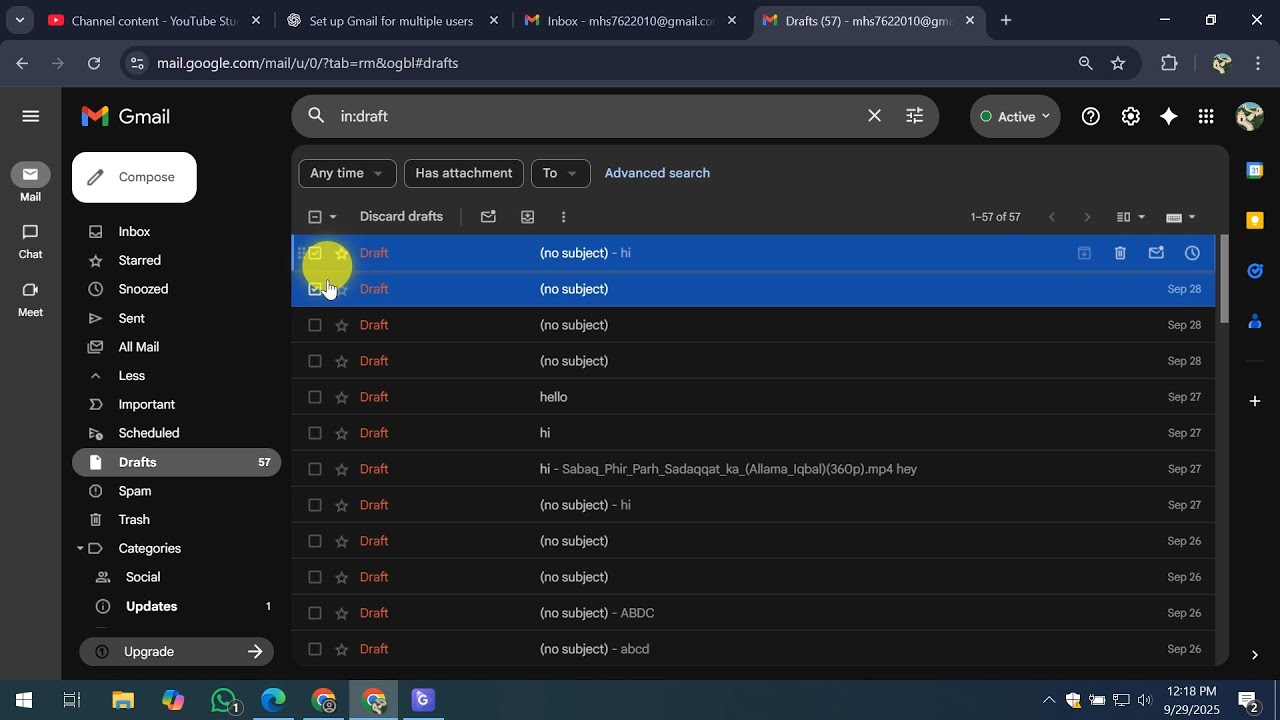The width and height of the screenshot is (1280, 720).
Task: Open the Chat section in left rail
Action: click(30, 240)
